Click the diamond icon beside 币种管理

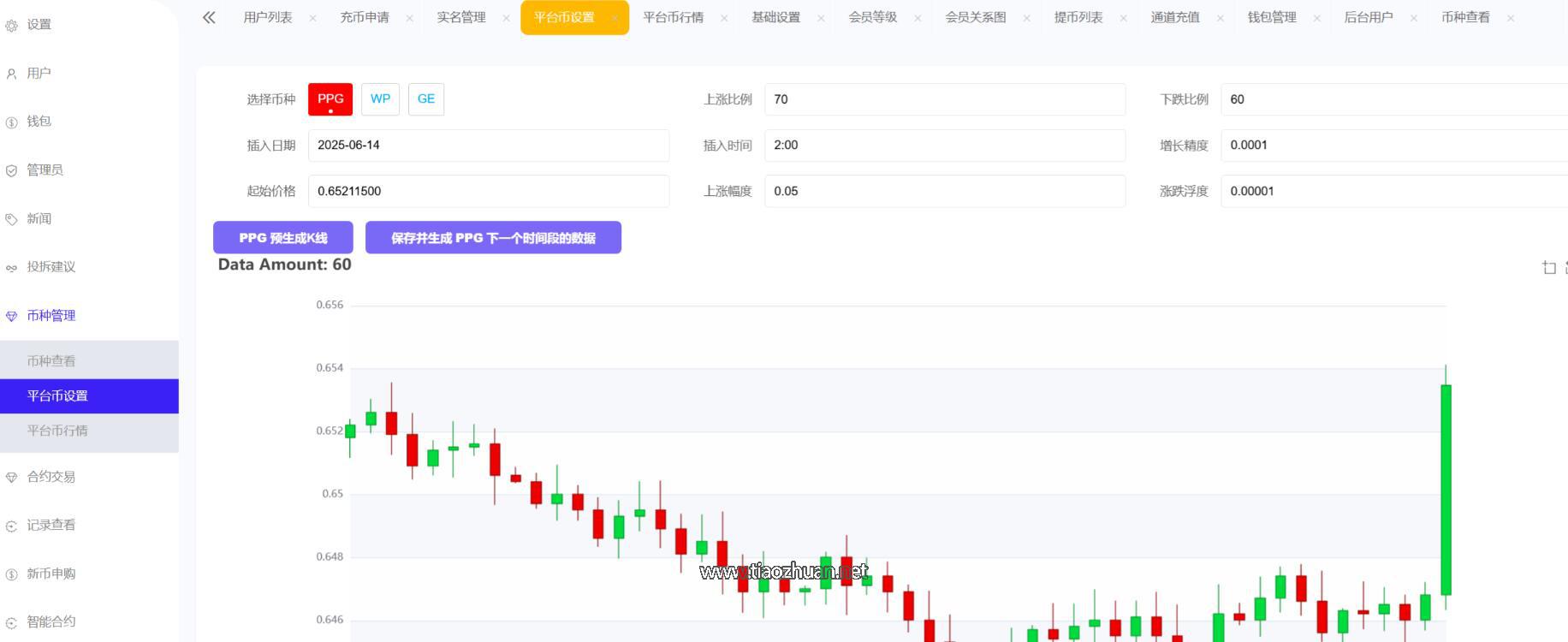coord(11,317)
